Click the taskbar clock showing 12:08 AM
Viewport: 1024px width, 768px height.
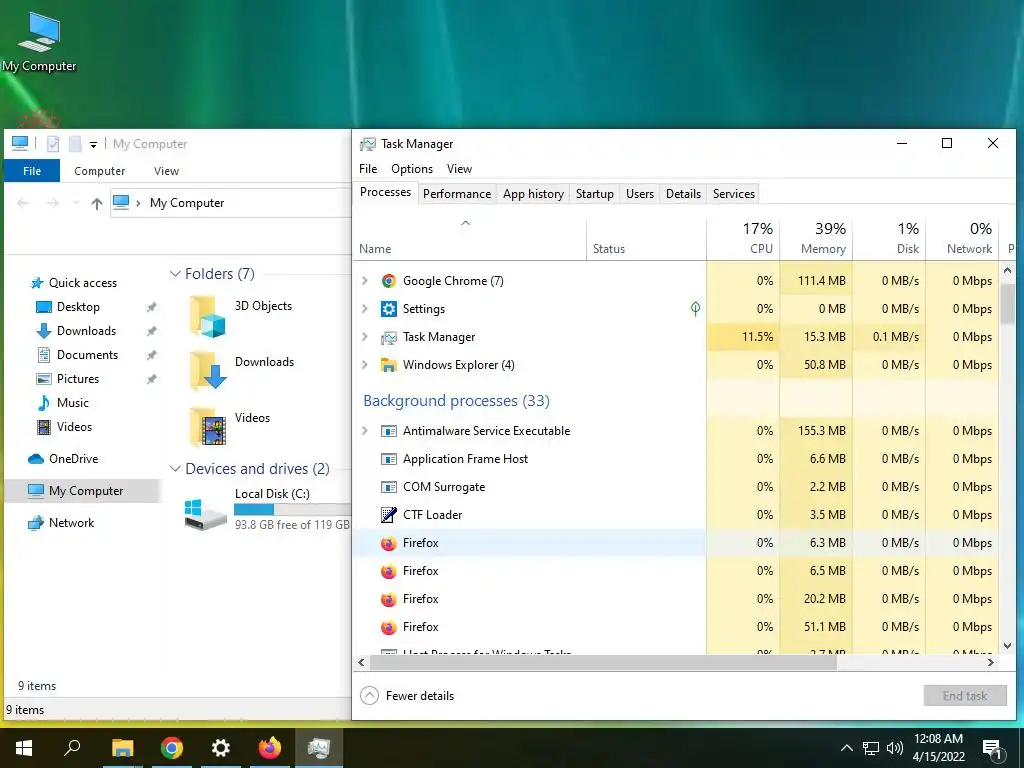(x=938, y=748)
